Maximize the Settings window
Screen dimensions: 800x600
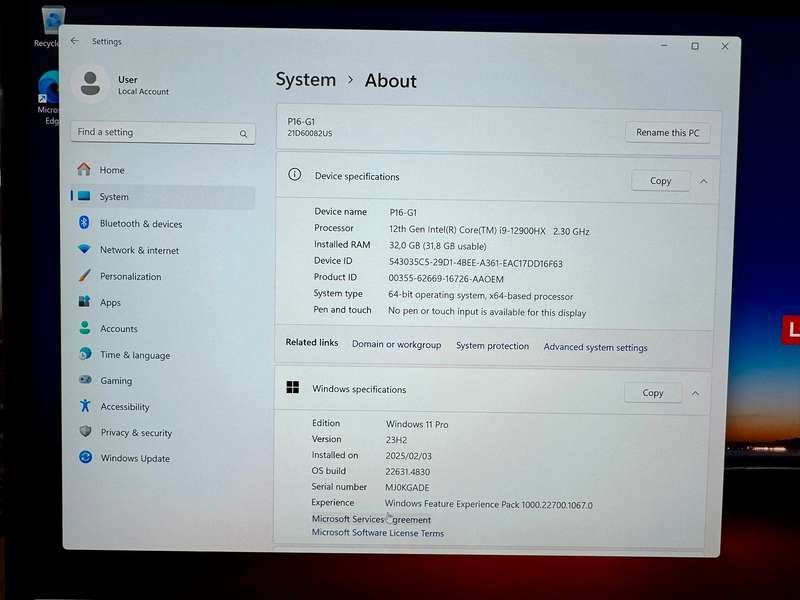[x=695, y=46]
